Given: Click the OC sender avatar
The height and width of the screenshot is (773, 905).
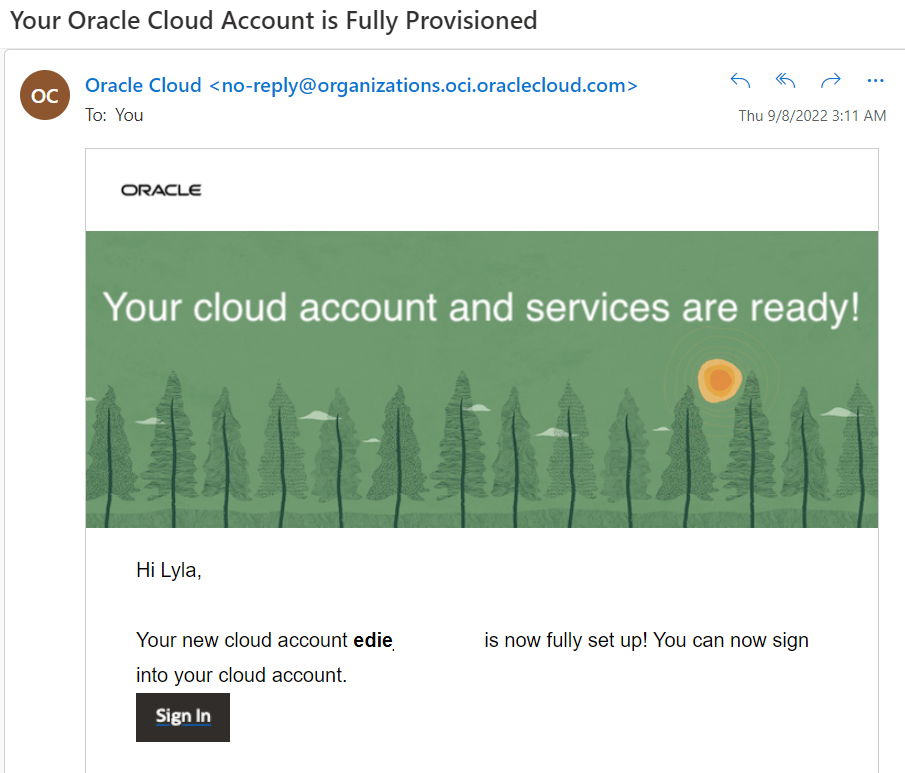Looking at the screenshot, I should point(45,95).
